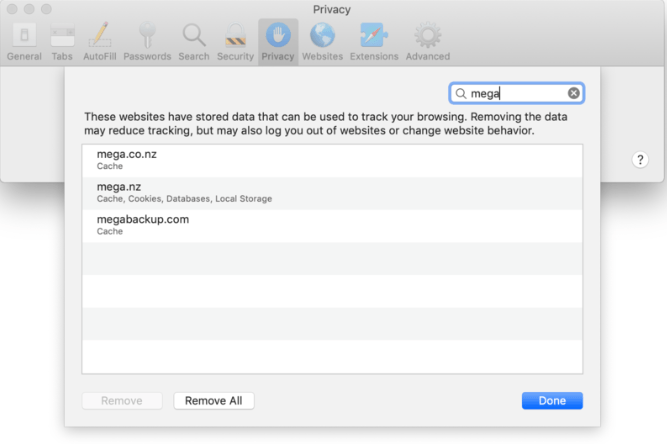Viewport: 667px width, 444px height.
Task: Select the Privacy hand icon pane
Action: [x=278, y=42]
